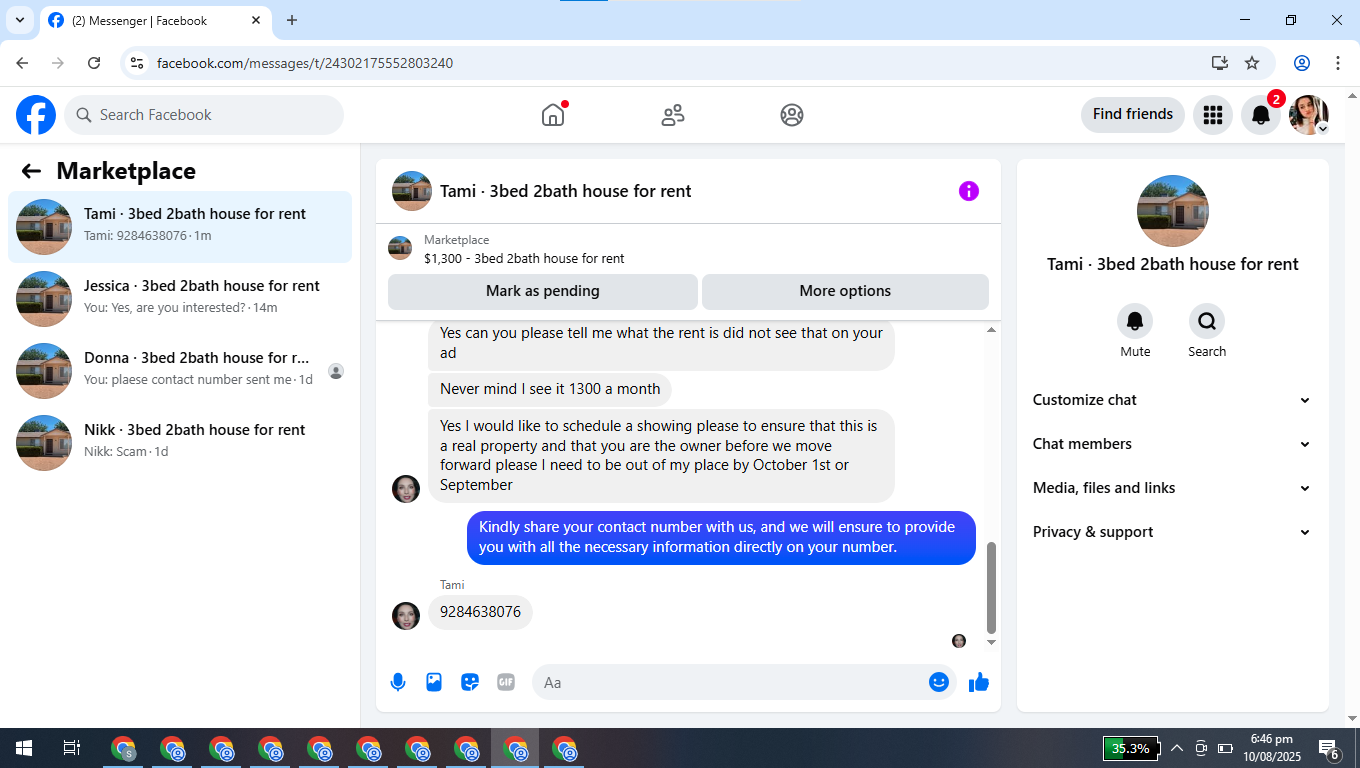Click the Find friends button
The image size is (1360, 768).
[x=1133, y=114]
